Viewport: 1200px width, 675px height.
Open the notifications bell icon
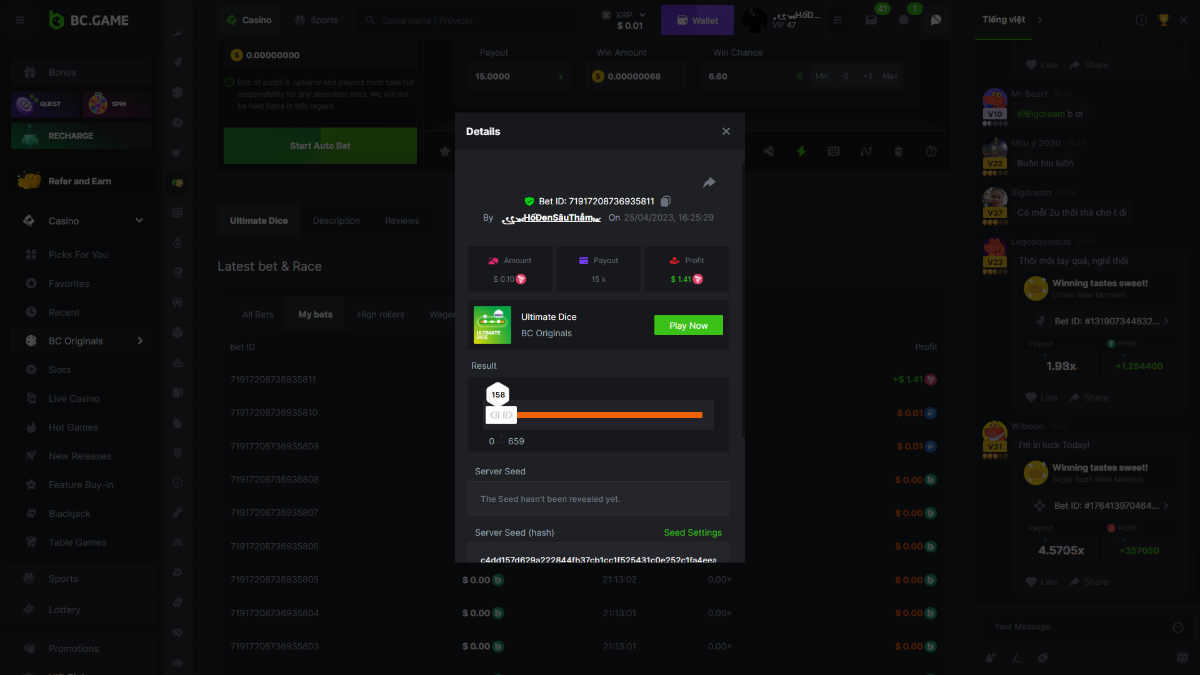904,20
